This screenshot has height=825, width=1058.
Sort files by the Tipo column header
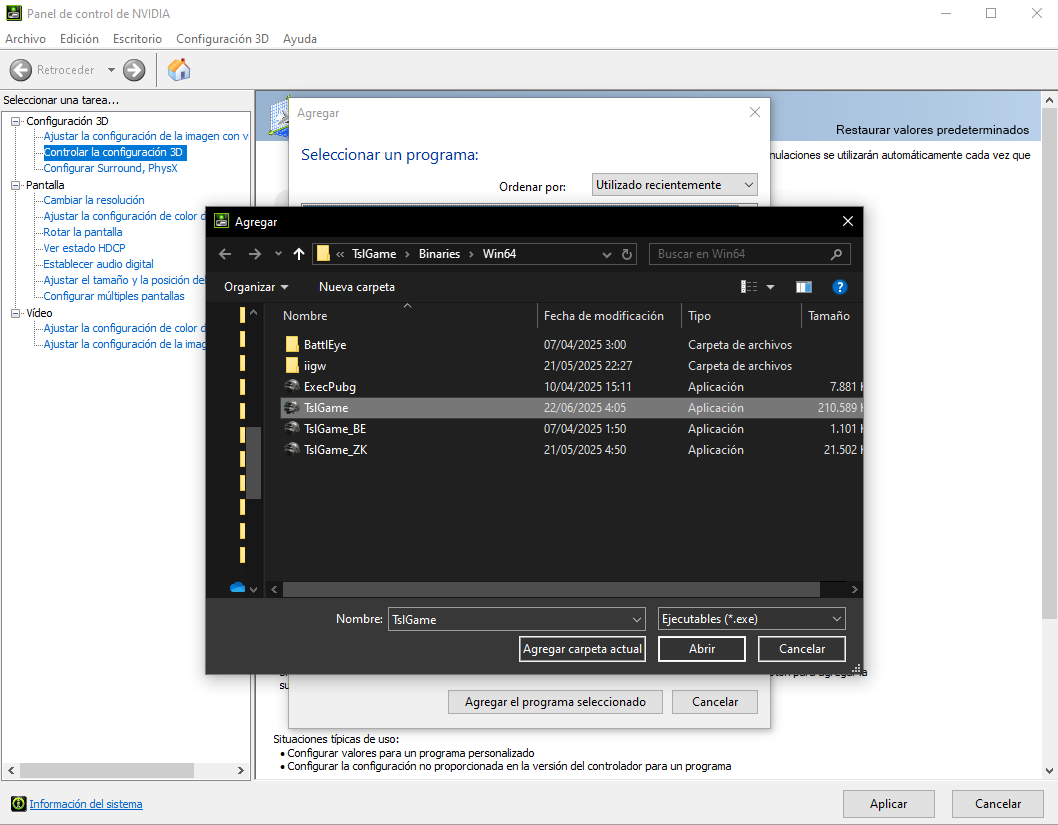[x=741, y=316]
